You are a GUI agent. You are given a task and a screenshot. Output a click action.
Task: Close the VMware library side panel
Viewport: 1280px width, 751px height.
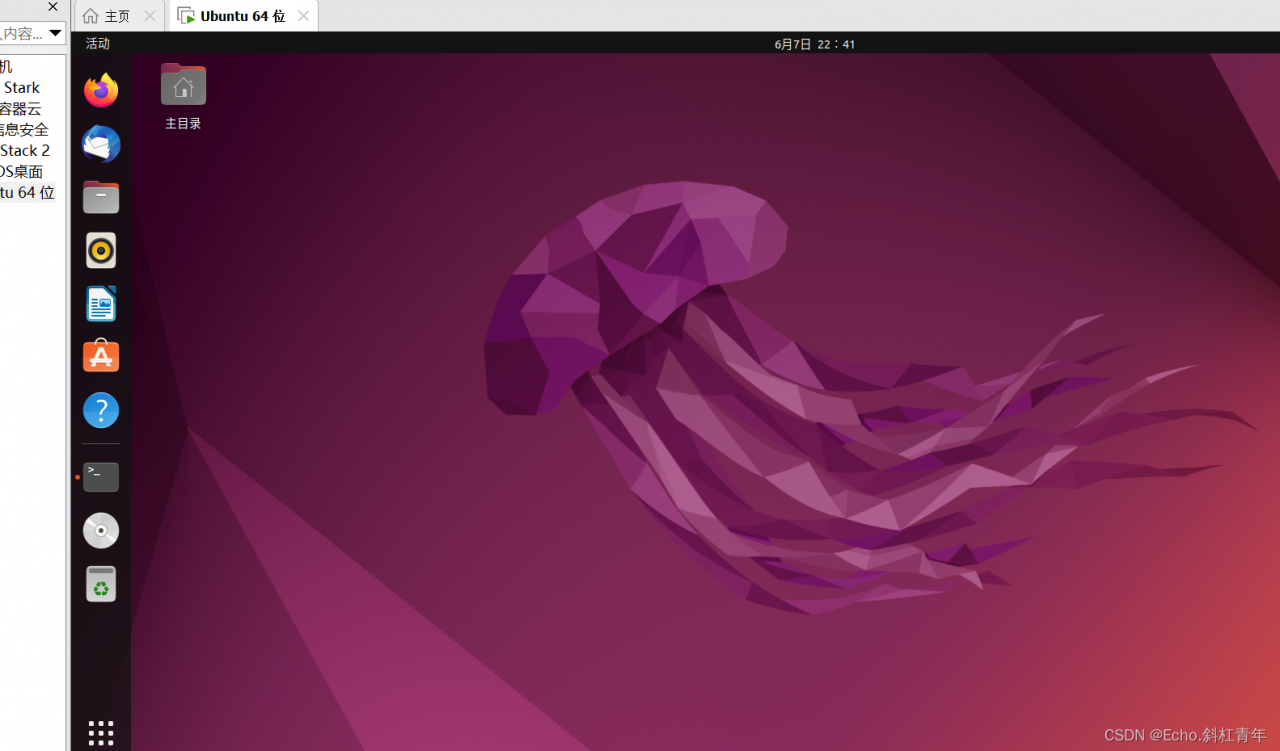coord(53,7)
